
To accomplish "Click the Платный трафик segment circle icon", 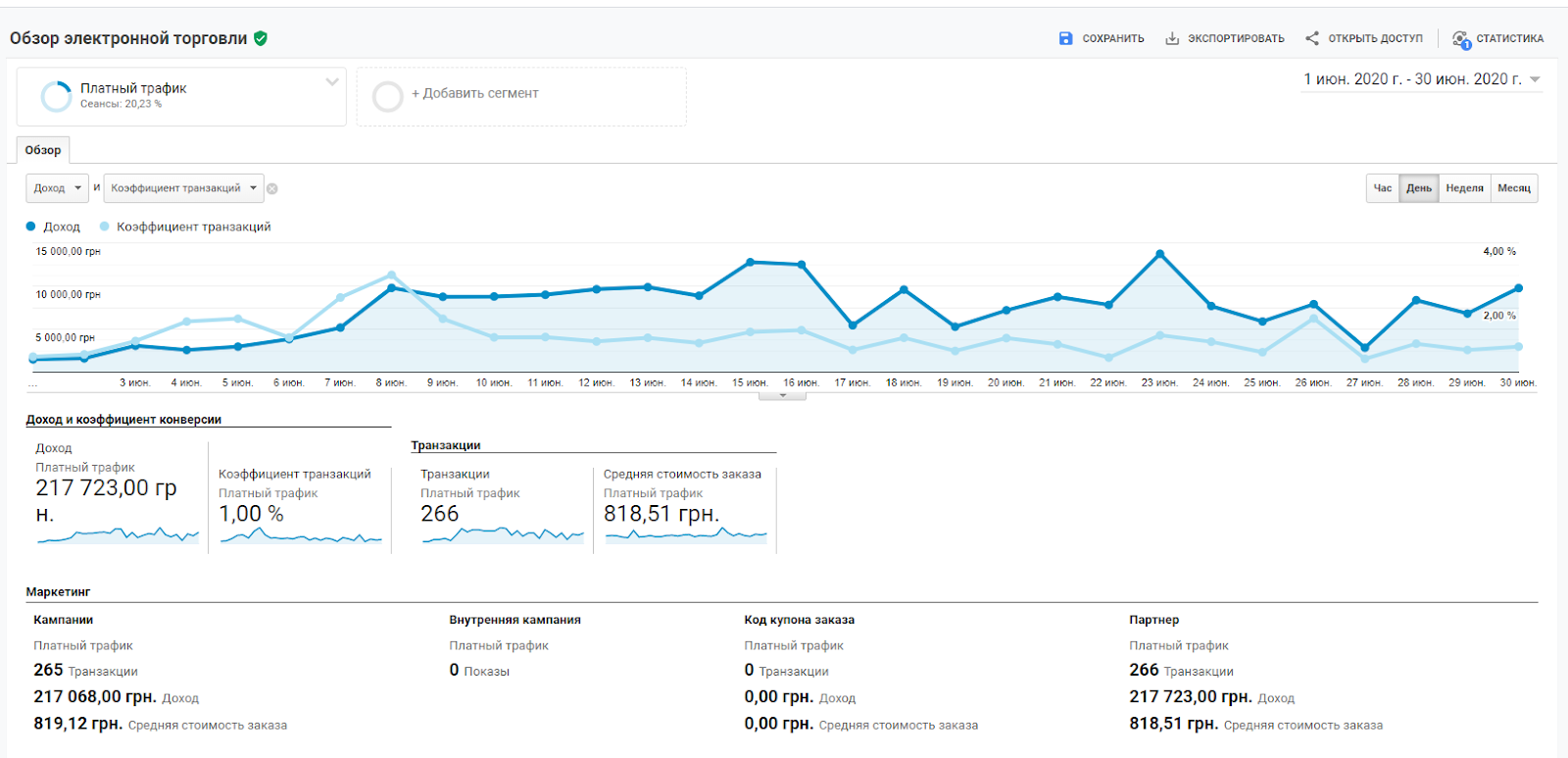I will pyautogui.click(x=56, y=96).
